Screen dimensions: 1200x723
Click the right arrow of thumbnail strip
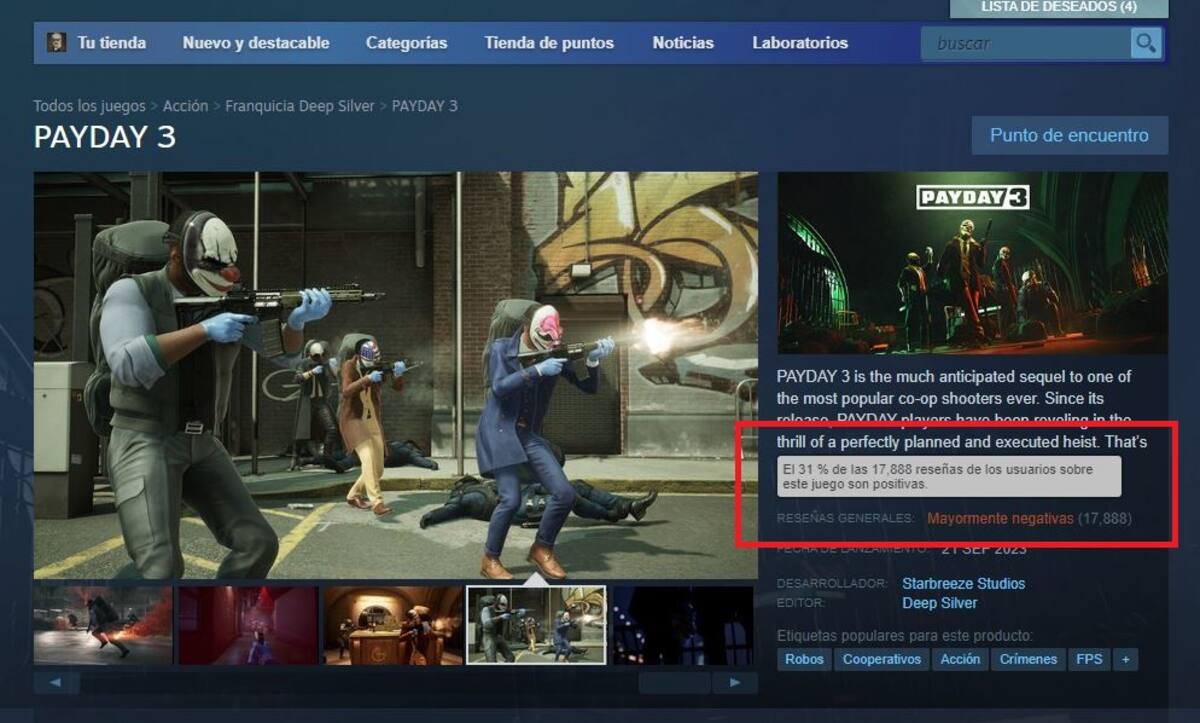click(x=735, y=683)
